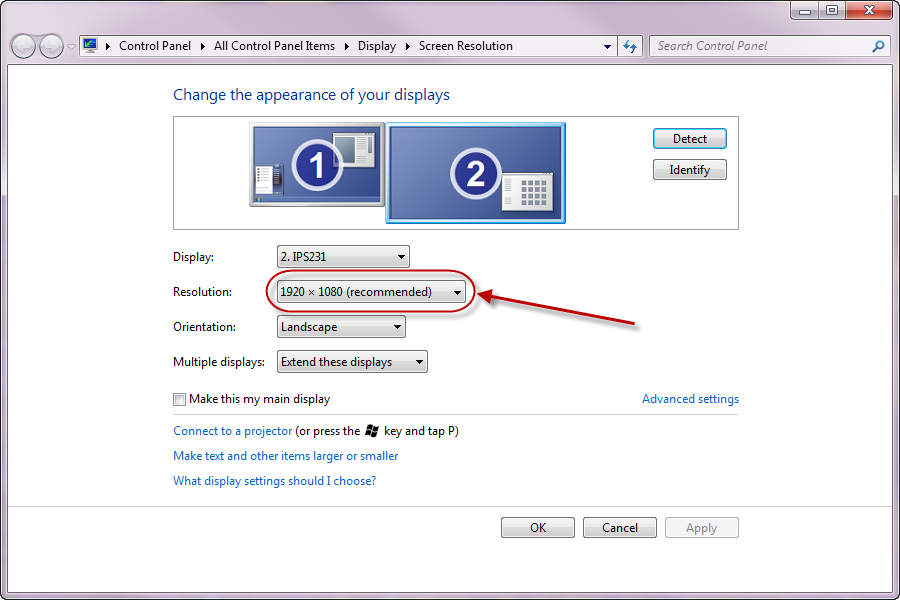Select monitor 2 thumbnail
This screenshot has height=600, width=900.
(475, 173)
